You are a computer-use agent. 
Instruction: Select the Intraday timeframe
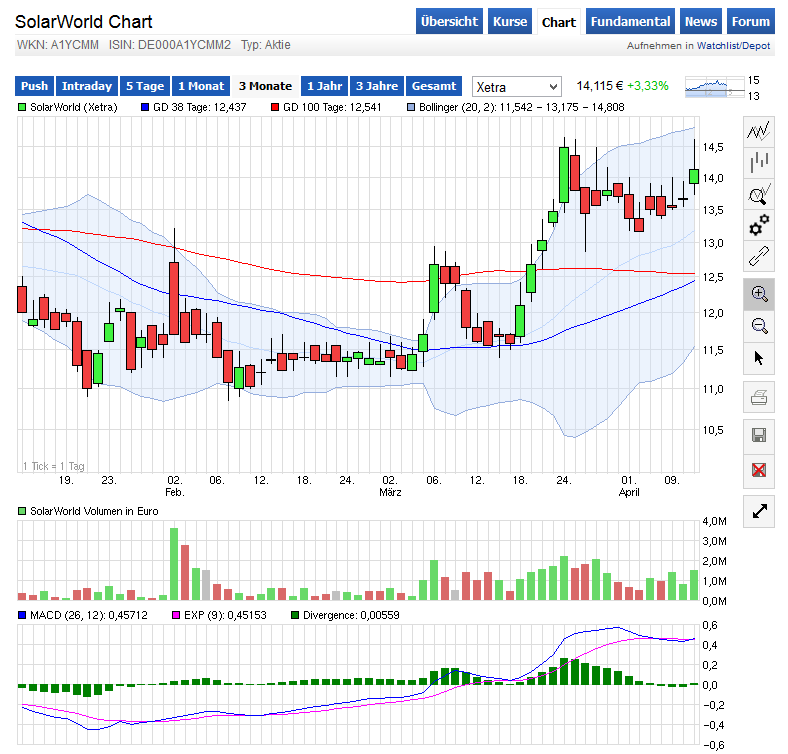(86, 86)
